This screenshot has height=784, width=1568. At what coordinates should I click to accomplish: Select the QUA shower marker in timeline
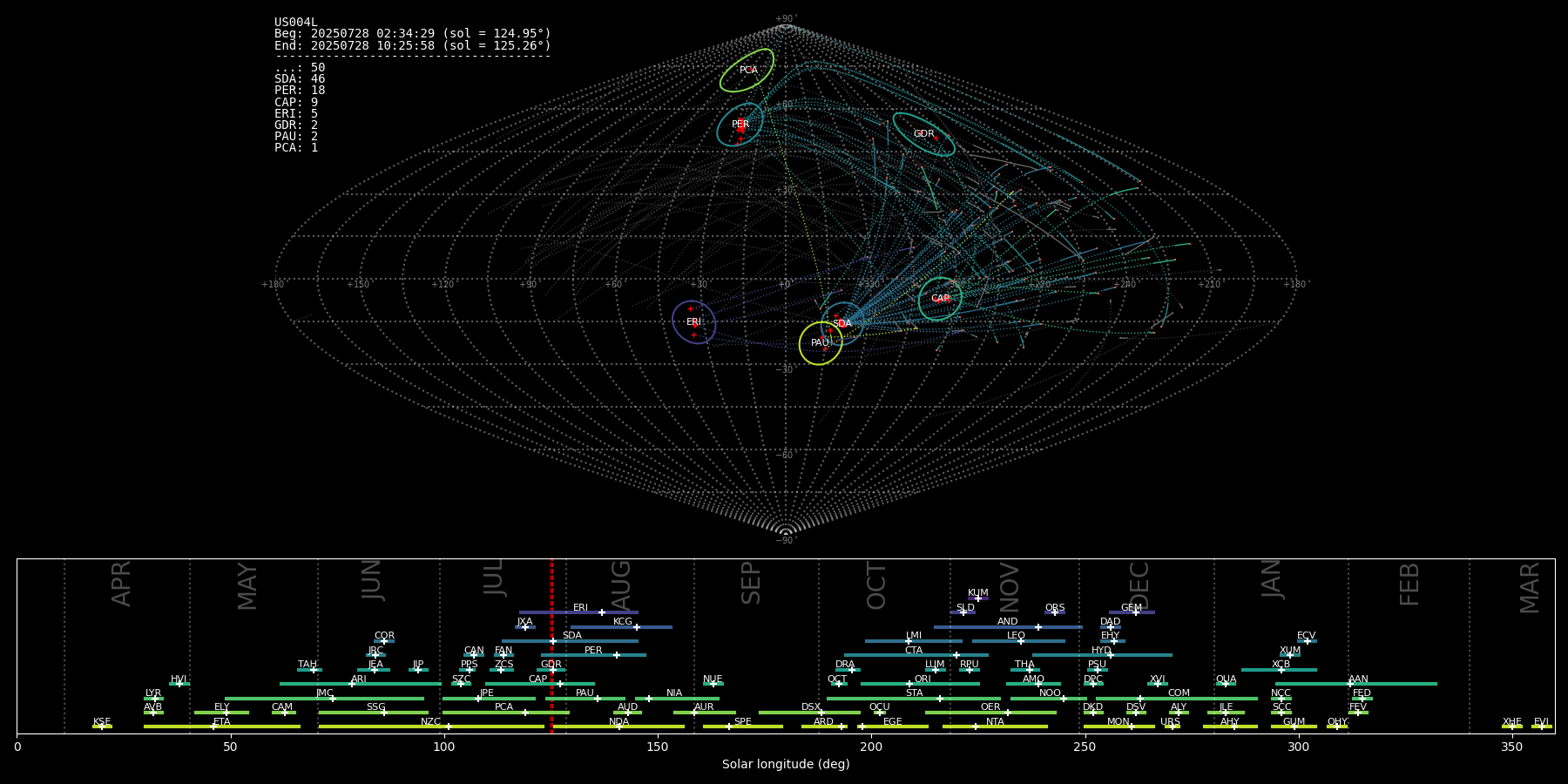point(1226,684)
